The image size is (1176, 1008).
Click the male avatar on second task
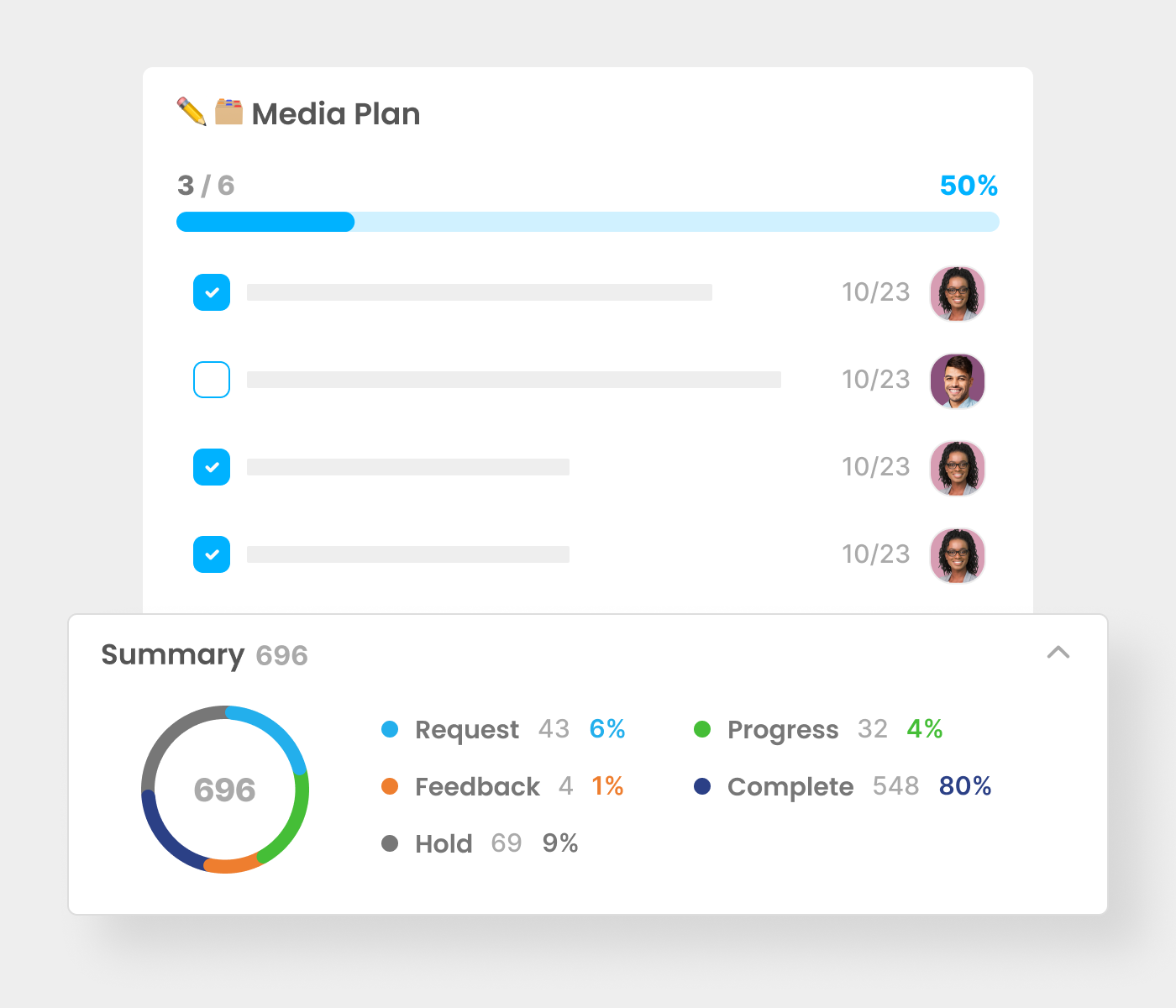click(957, 381)
